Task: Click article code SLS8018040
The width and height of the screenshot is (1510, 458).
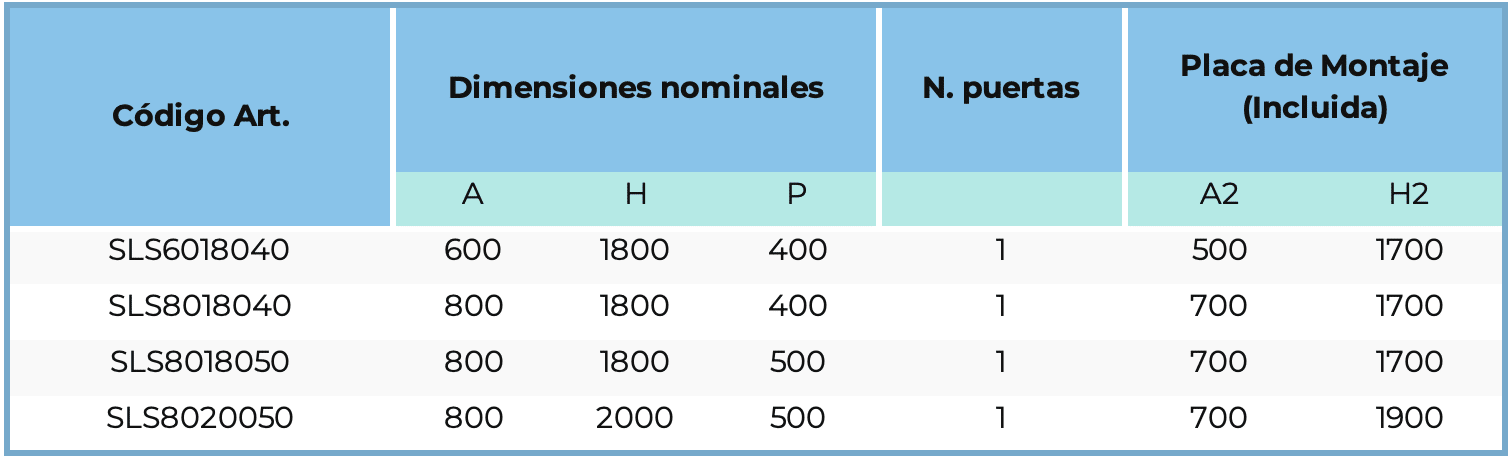Action: point(199,306)
